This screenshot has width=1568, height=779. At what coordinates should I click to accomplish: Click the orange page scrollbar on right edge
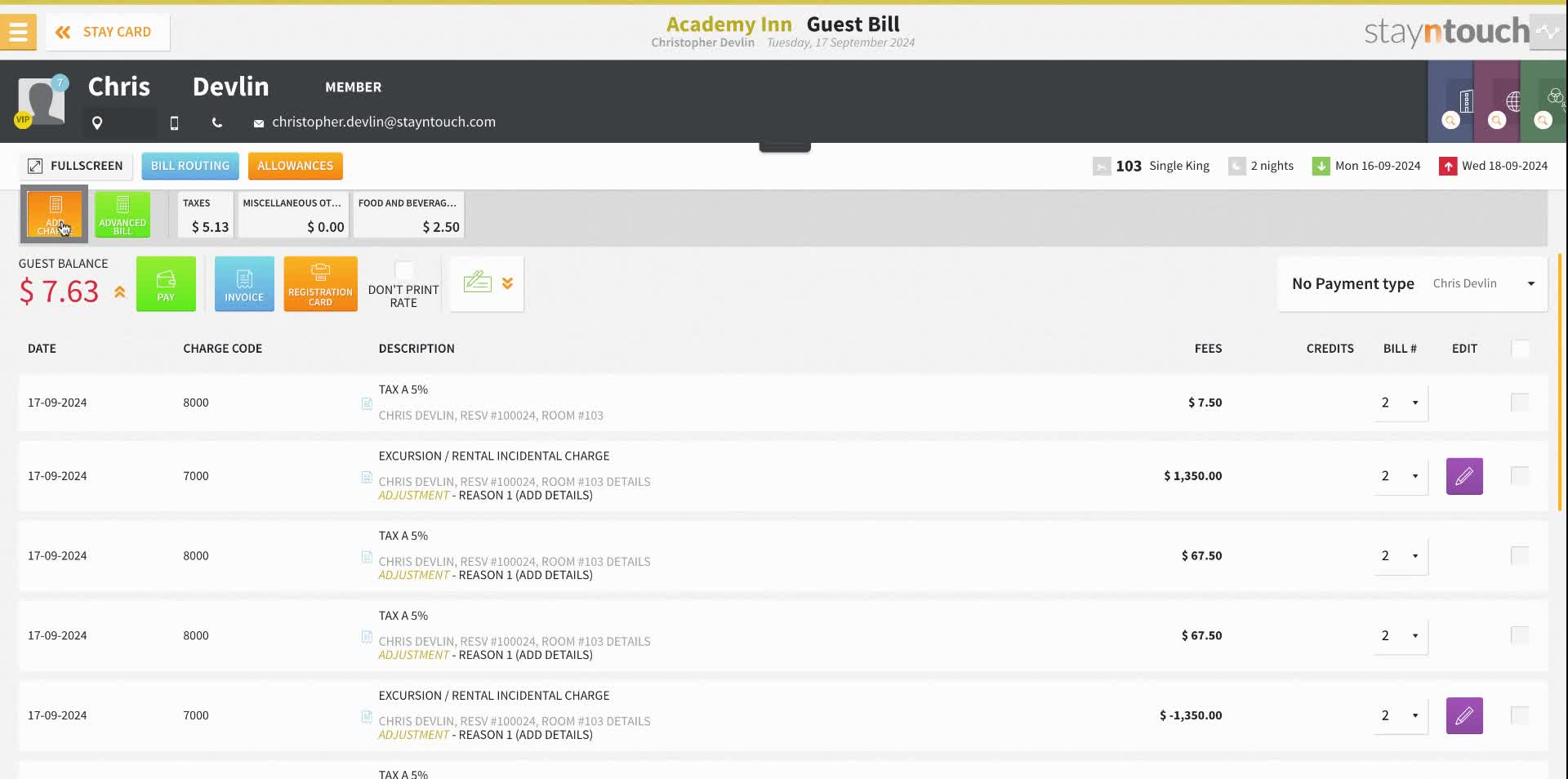(x=1560, y=382)
